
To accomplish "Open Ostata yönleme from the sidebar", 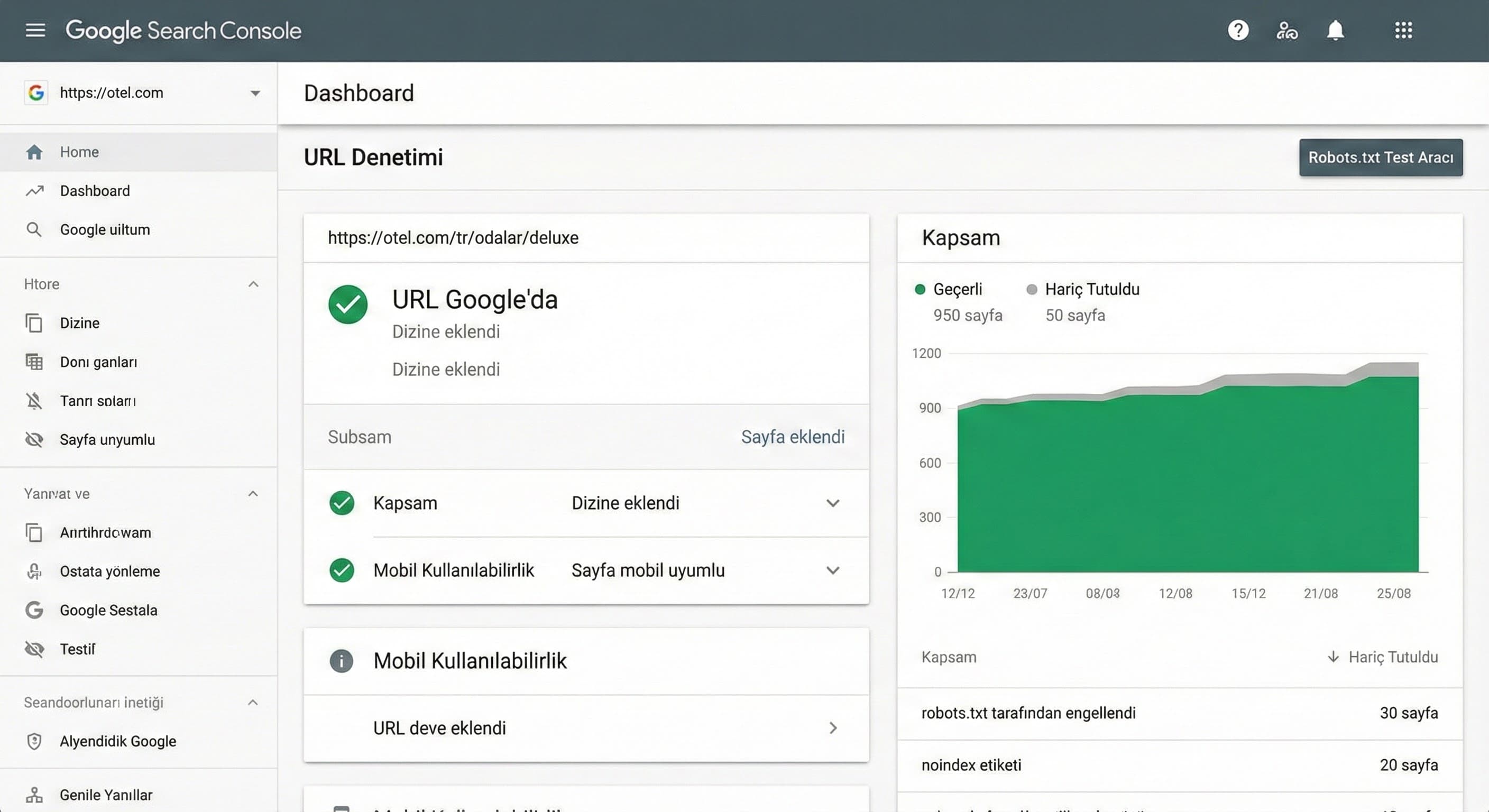I will (x=110, y=571).
